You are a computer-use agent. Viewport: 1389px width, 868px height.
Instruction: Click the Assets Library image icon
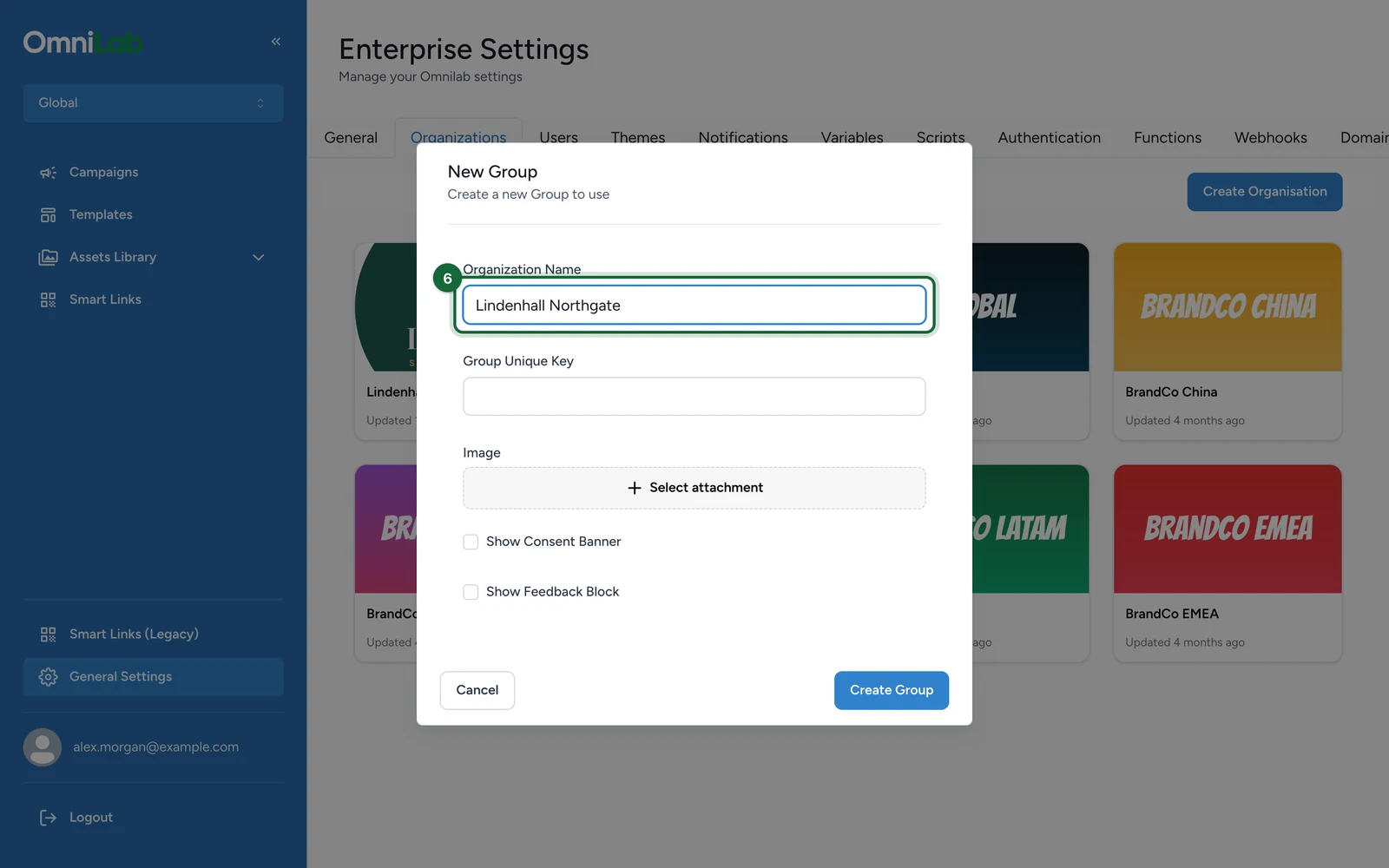pyautogui.click(x=48, y=258)
